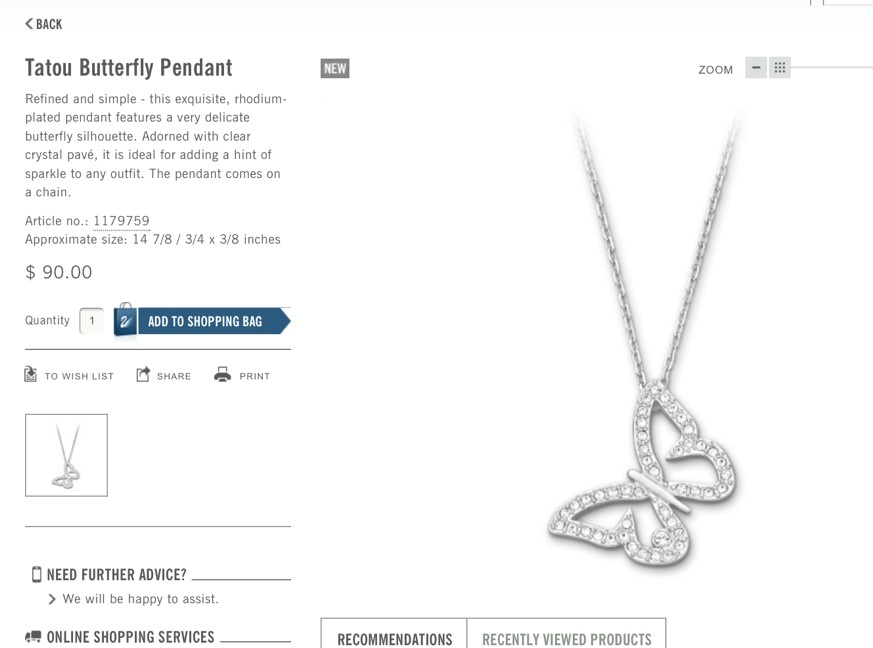This screenshot has height=648, width=873.
Task: Click the zoom slider track
Action: (832, 68)
